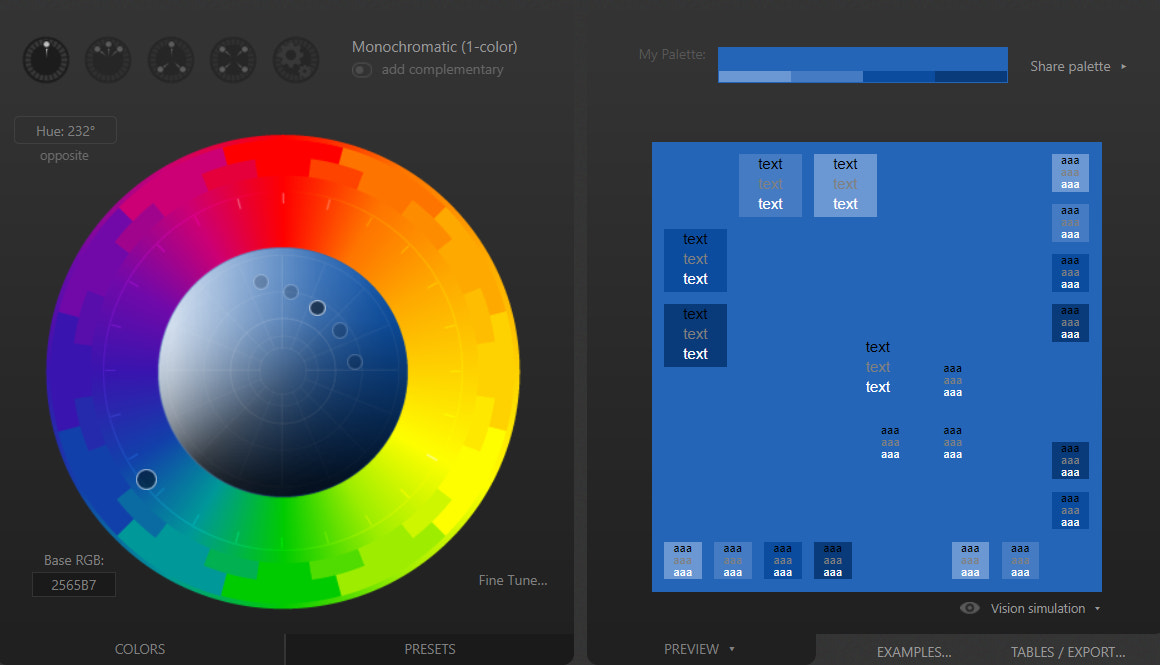Click the opposite link under Hue
This screenshot has height=665, width=1160.
click(x=64, y=156)
